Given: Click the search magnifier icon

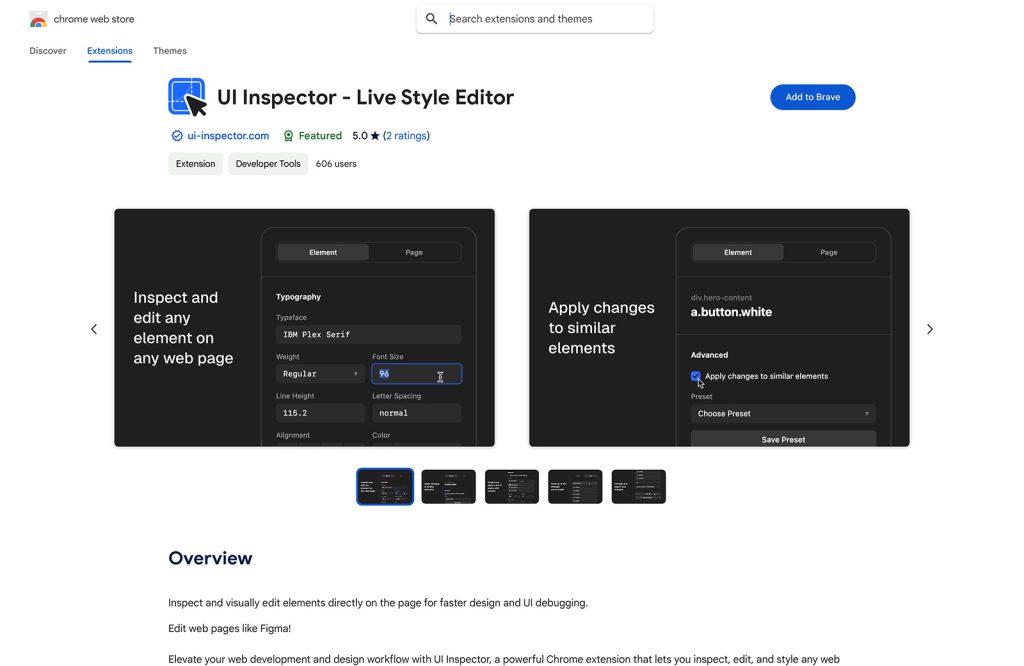Looking at the screenshot, I should (x=432, y=19).
